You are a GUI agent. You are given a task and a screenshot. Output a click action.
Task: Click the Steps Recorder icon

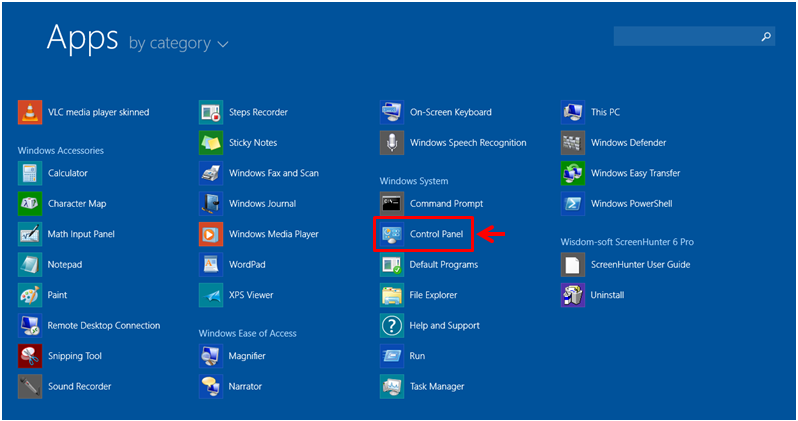[x=211, y=113]
